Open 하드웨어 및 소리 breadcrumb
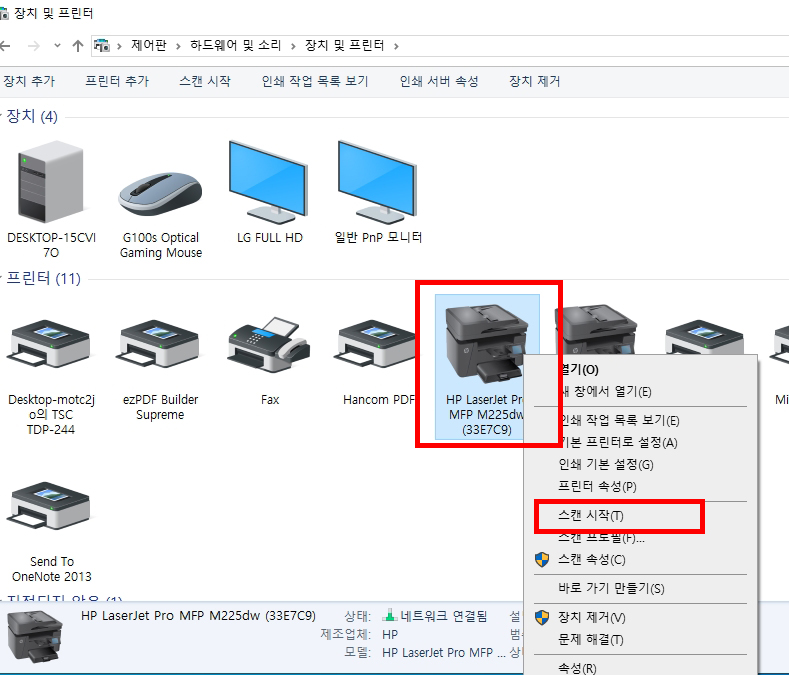The height and width of the screenshot is (675, 789). point(235,46)
